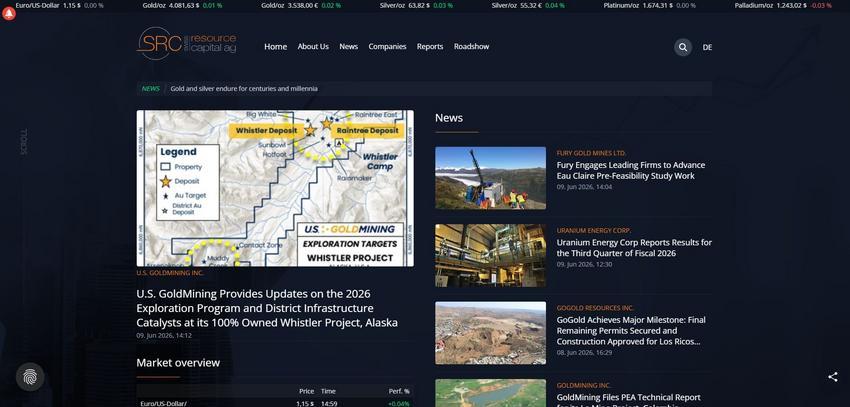Click the Market overview heading
Viewport: 850px width, 407px height.
pos(178,363)
